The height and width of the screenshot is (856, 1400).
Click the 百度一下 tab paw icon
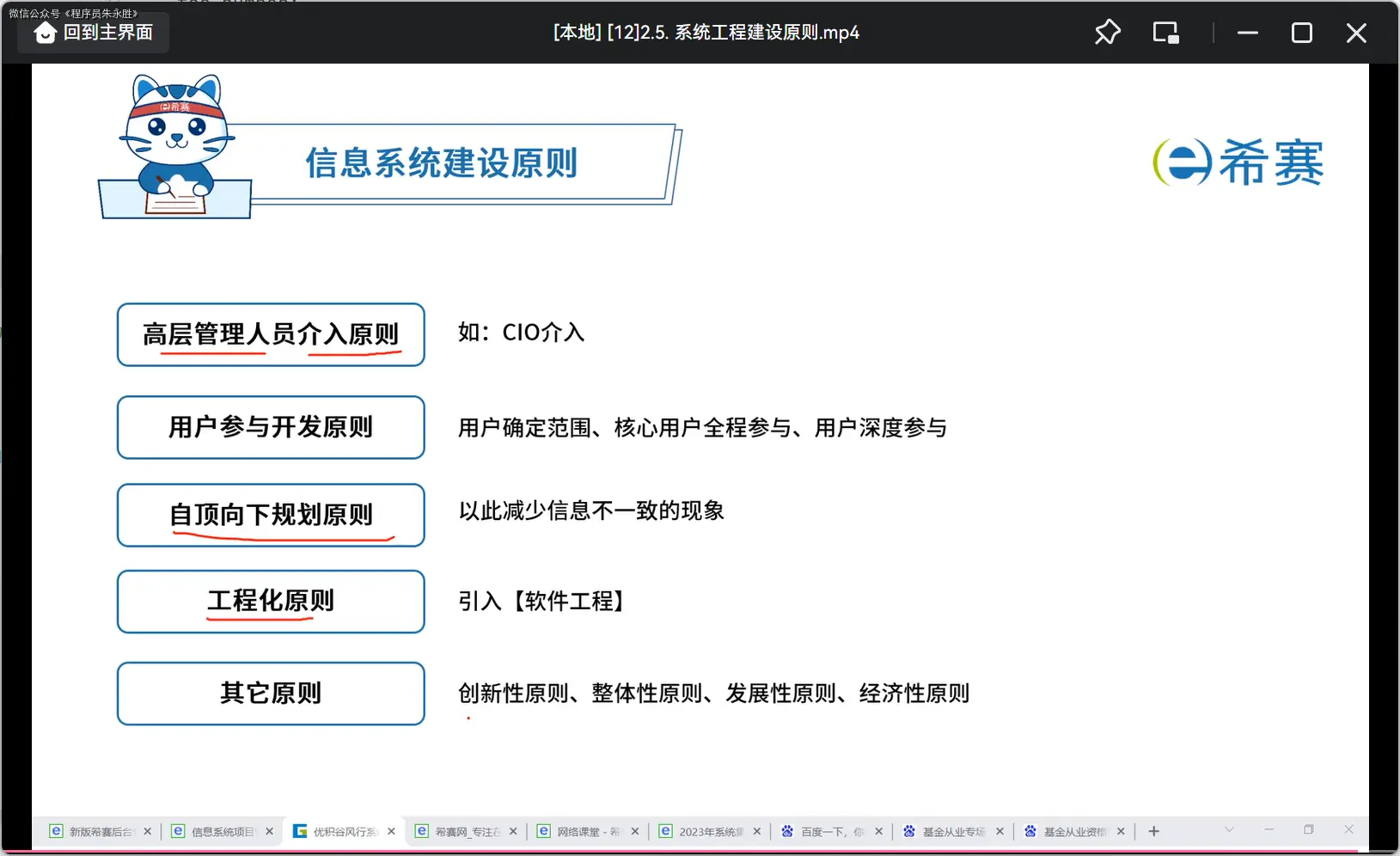click(x=787, y=831)
